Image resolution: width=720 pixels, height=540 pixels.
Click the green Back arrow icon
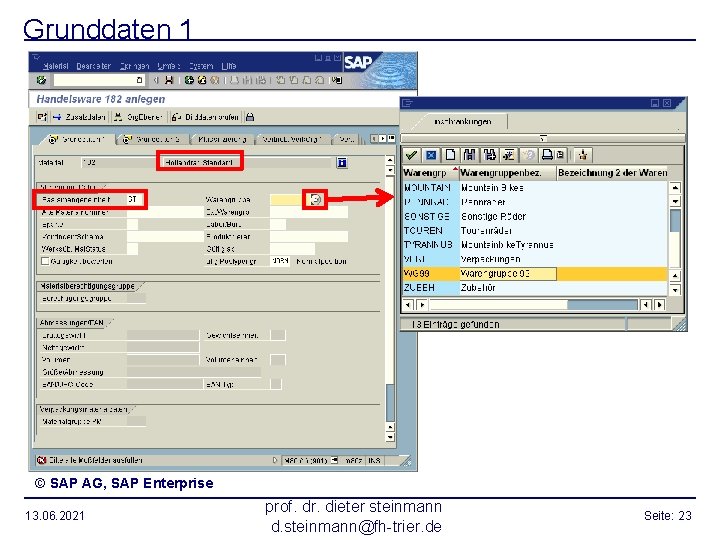point(189,80)
